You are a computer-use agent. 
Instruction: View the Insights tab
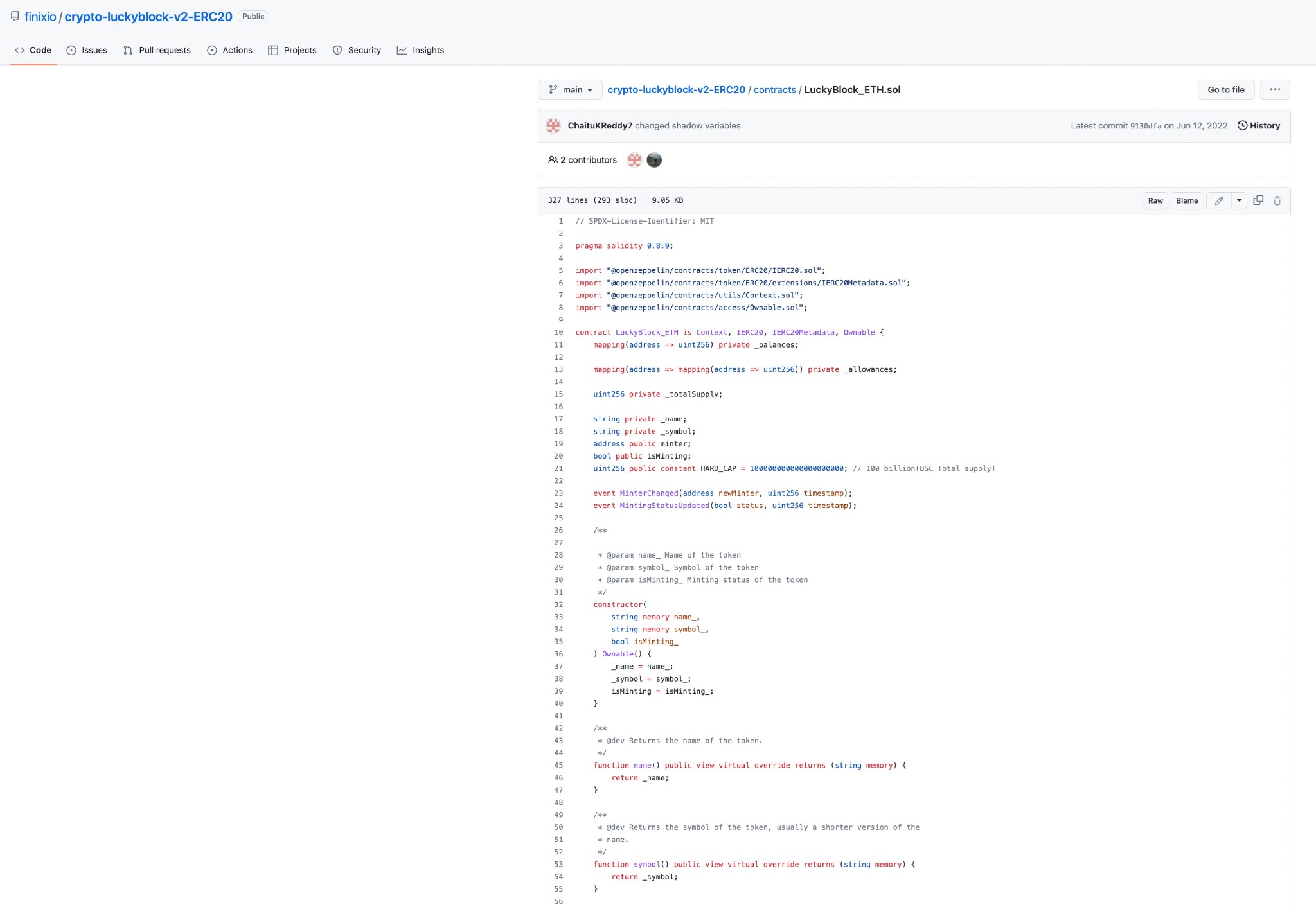coord(420,50)
